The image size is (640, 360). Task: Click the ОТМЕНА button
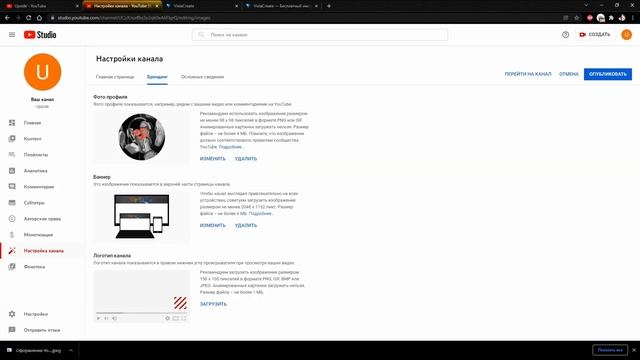click(x=569, y=74)
